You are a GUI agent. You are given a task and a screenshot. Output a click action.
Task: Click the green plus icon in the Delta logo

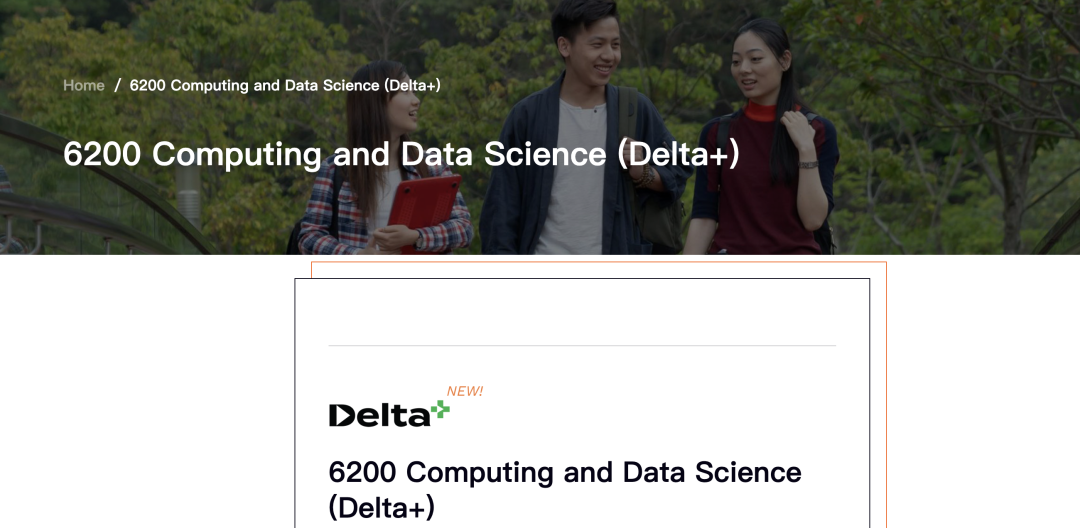tap(440, 410)
